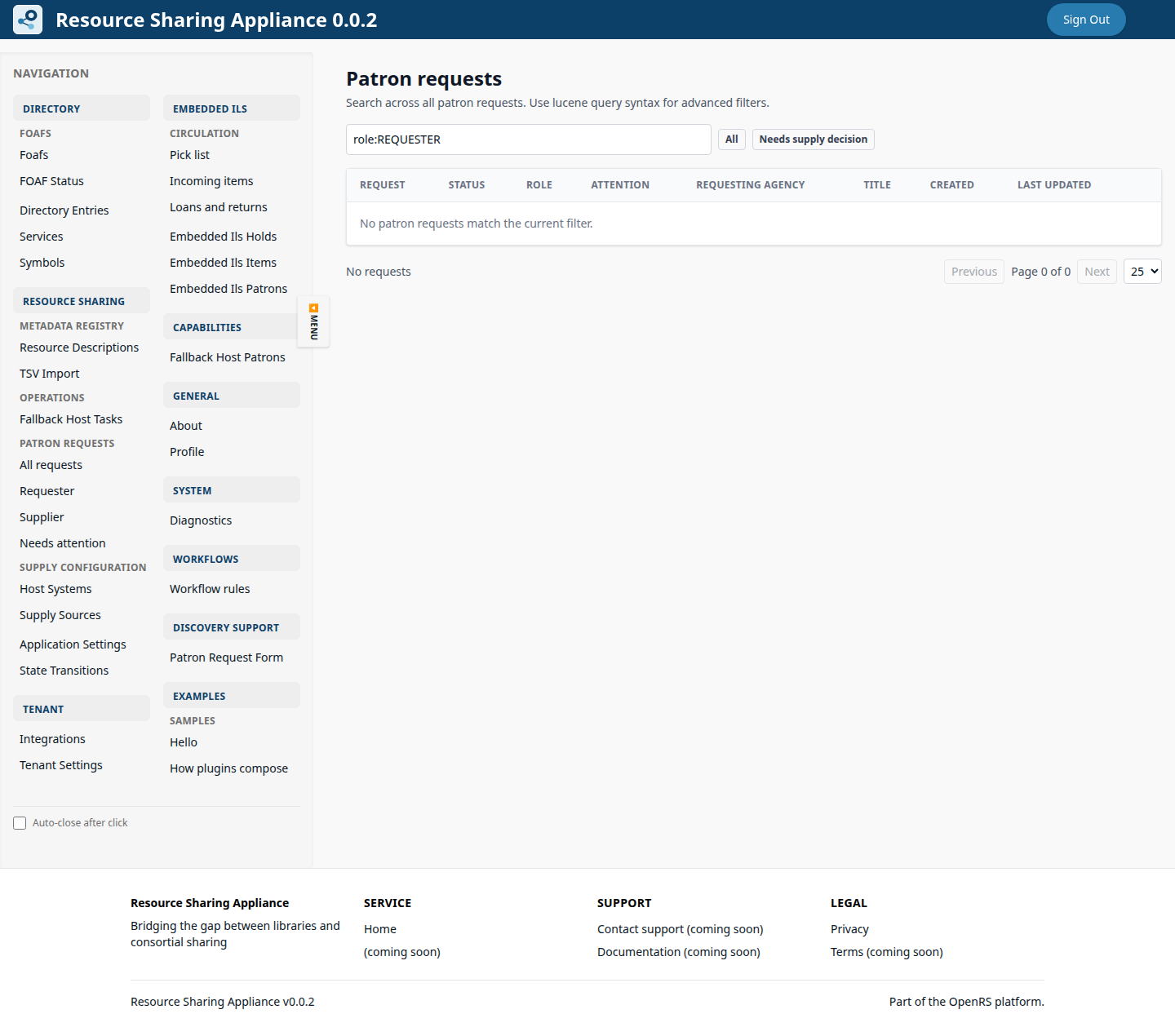Open Diagnostics under System
The width and height of the screenshot is (1175, 1036).
201,520
